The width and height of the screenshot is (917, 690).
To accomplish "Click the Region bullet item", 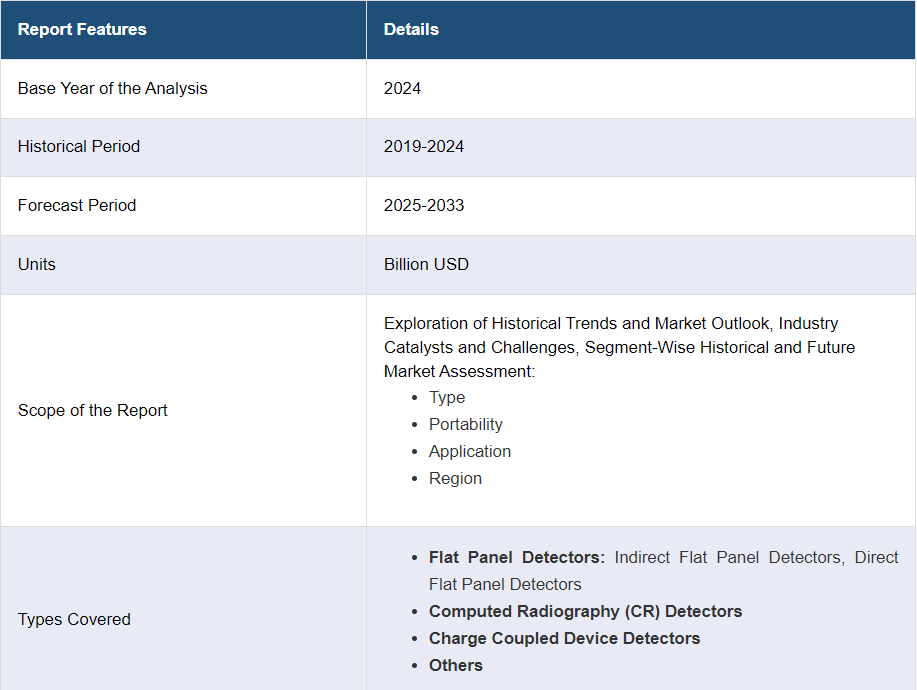I will pyautogui.click(x=455, y=478).
